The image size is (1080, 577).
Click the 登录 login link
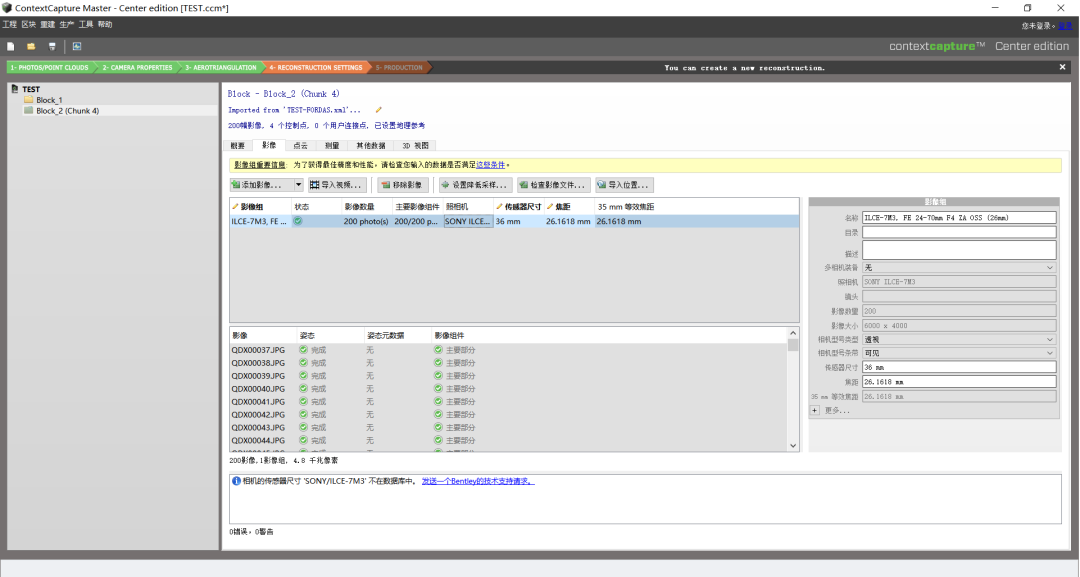tap(1065, 25)
